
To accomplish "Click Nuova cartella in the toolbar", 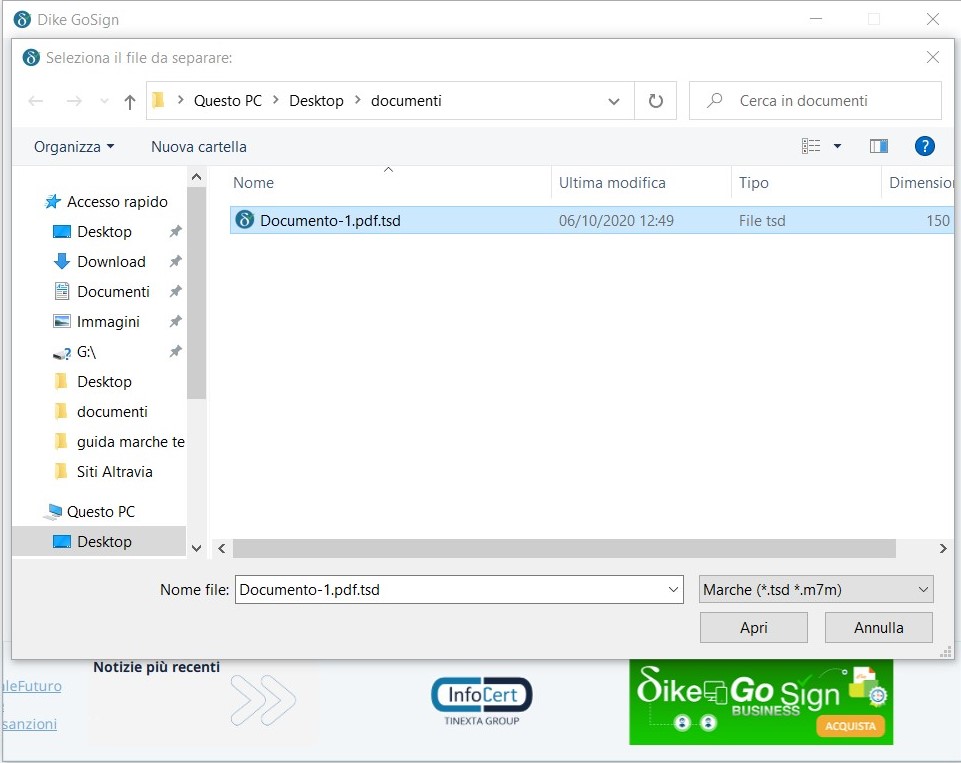I will (198, 146).
